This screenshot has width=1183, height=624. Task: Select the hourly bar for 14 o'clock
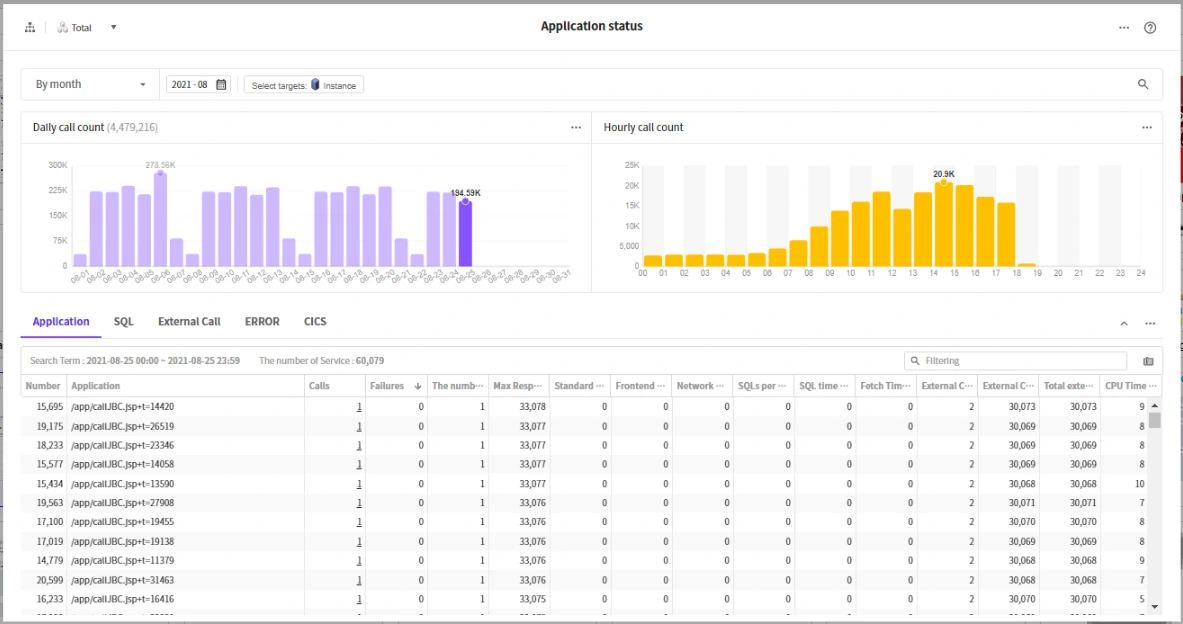click(x=943, y=224)
